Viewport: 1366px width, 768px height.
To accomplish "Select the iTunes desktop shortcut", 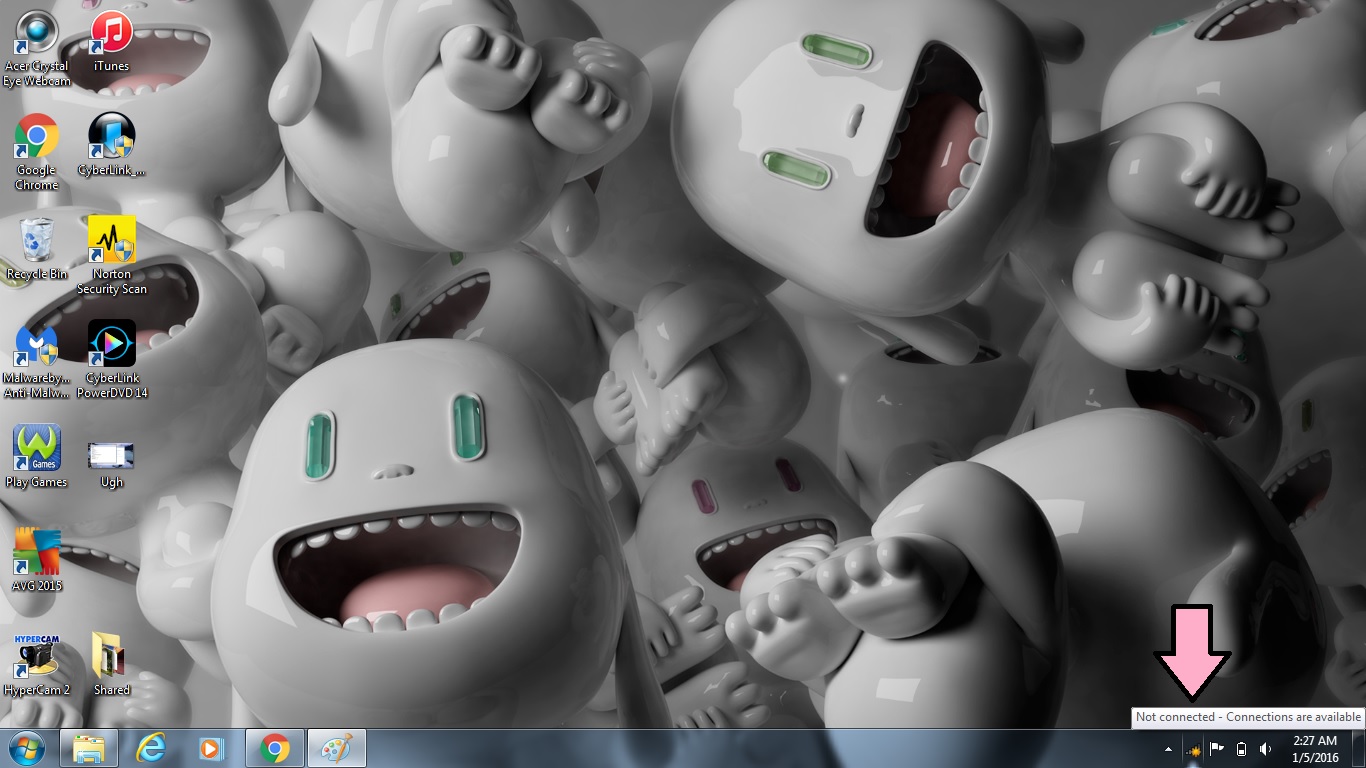I will [111, 42].
